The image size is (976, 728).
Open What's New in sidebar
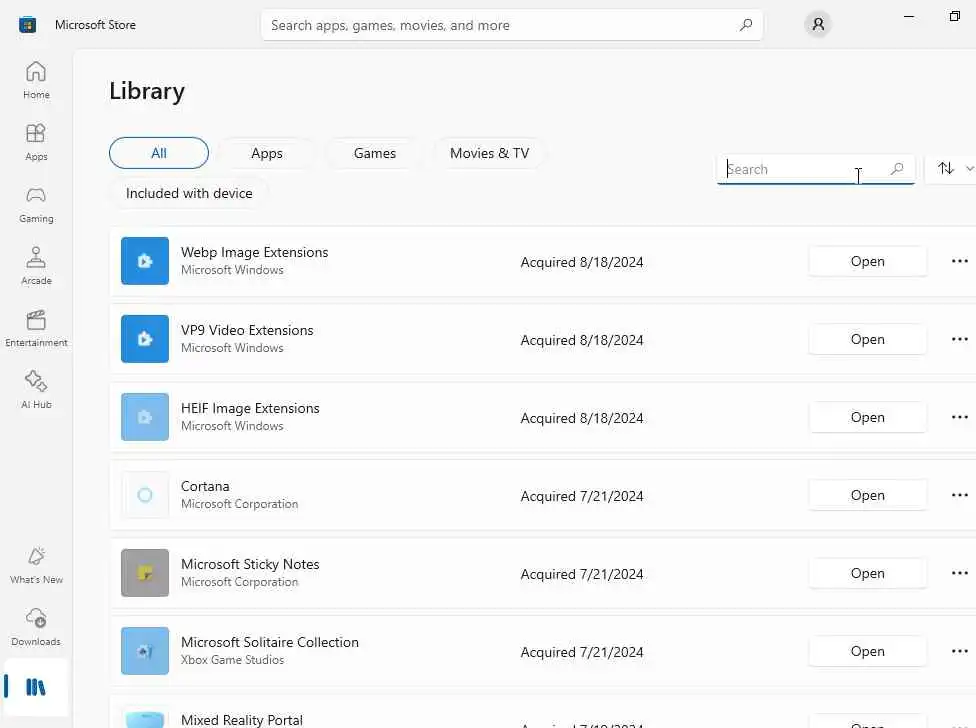pos(36,566)
